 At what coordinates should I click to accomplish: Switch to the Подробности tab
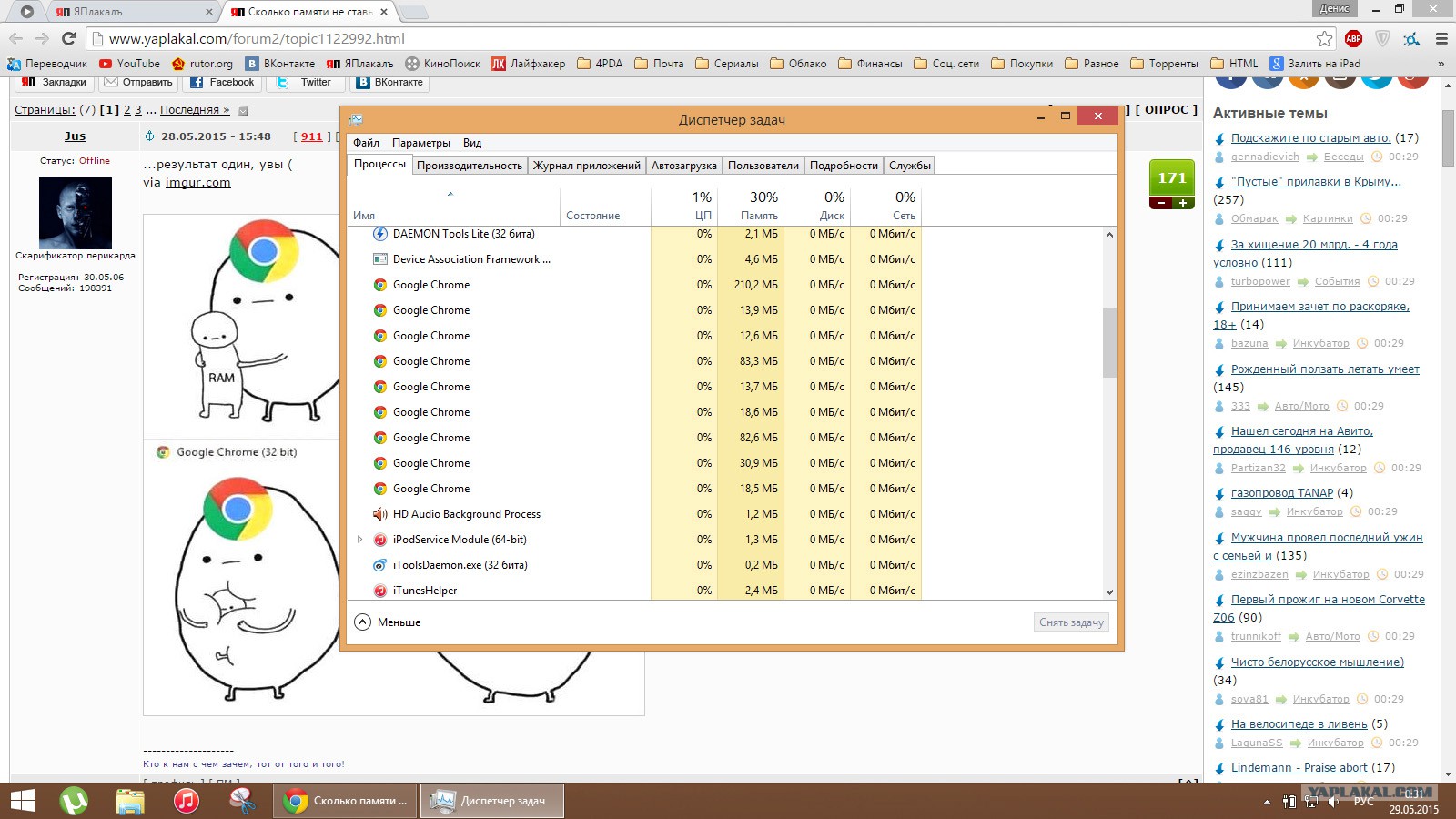[x=844, y=166]
